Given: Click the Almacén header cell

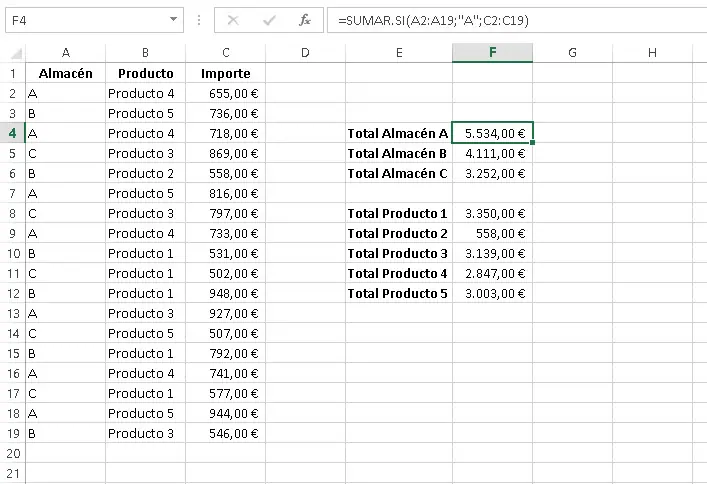Looking at the screenshot, I should click(65, 73).
